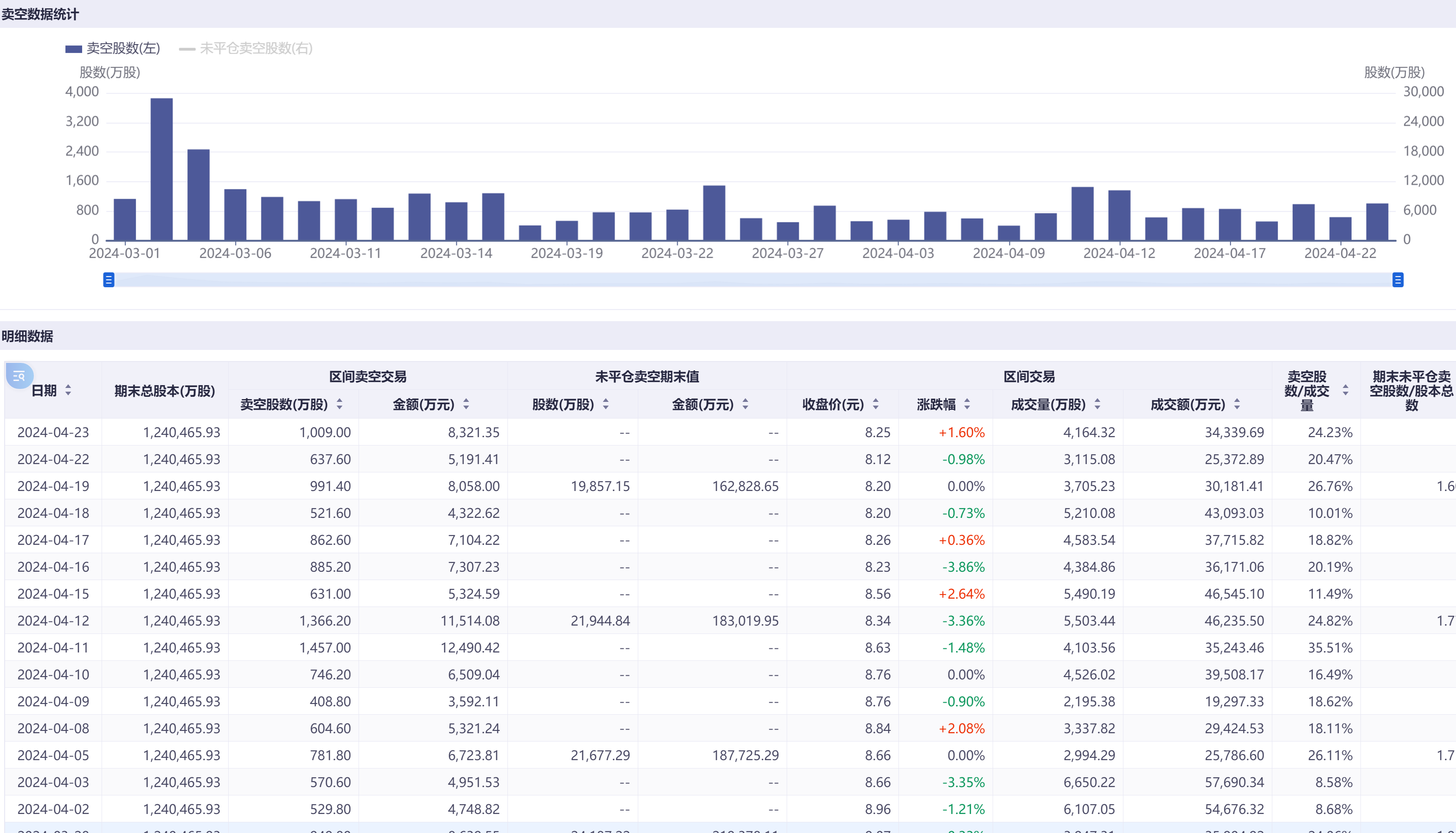Sort by 成交量(万股) column arrows
The image size is (1456, 833).
1097,405
